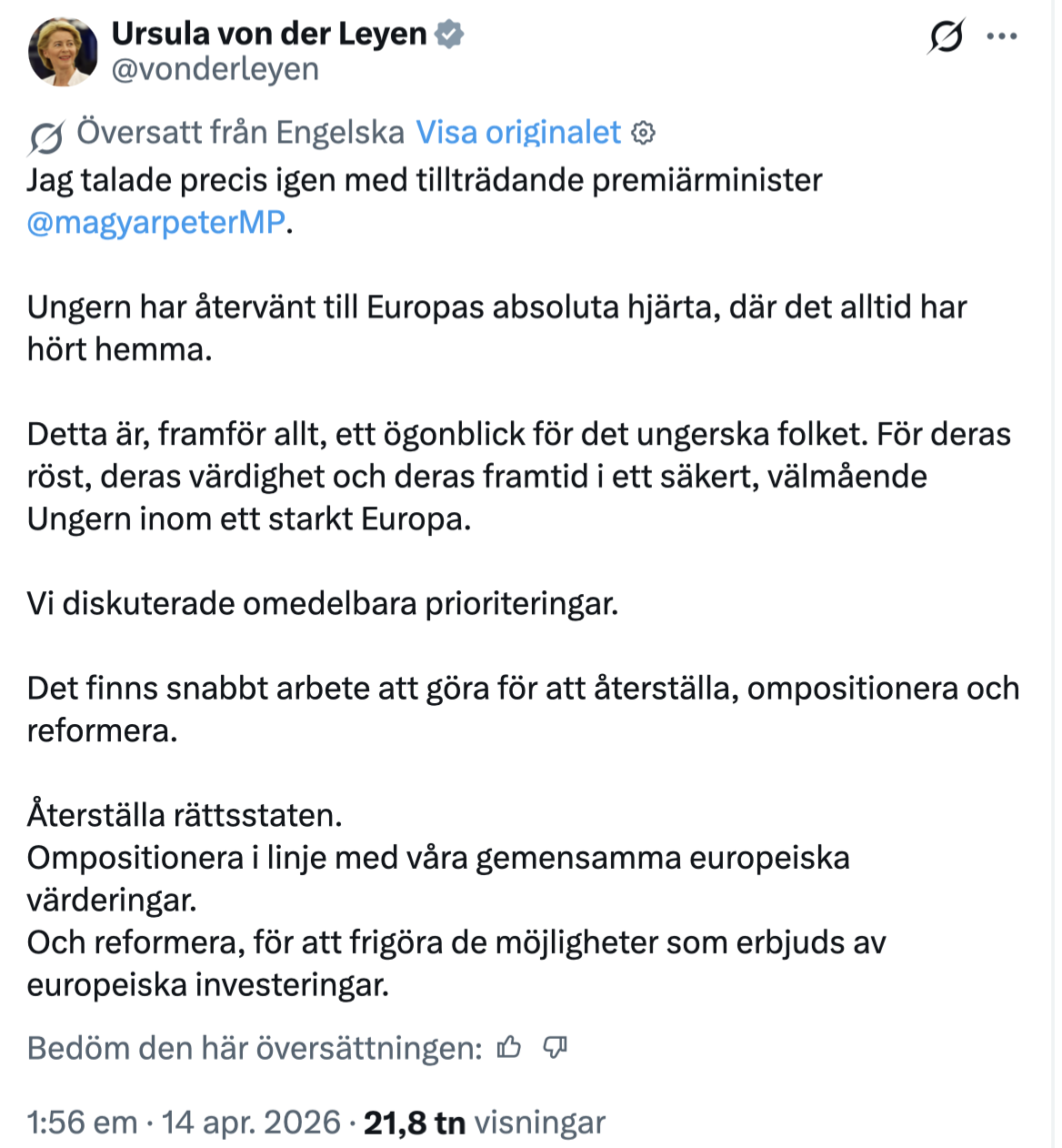The width and height of the screenshot is (1062, 1148).
Task: Click the "21,8 tn visningar" view count
Action: click(x=484, y=1123)
